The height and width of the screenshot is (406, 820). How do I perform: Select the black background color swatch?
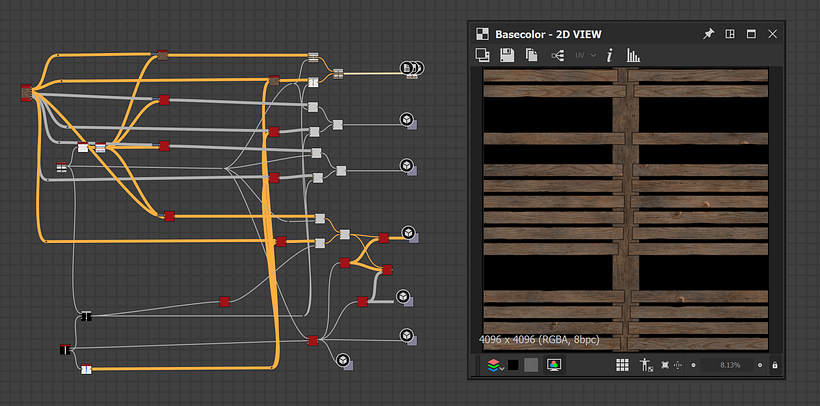[x=512, y=365]
